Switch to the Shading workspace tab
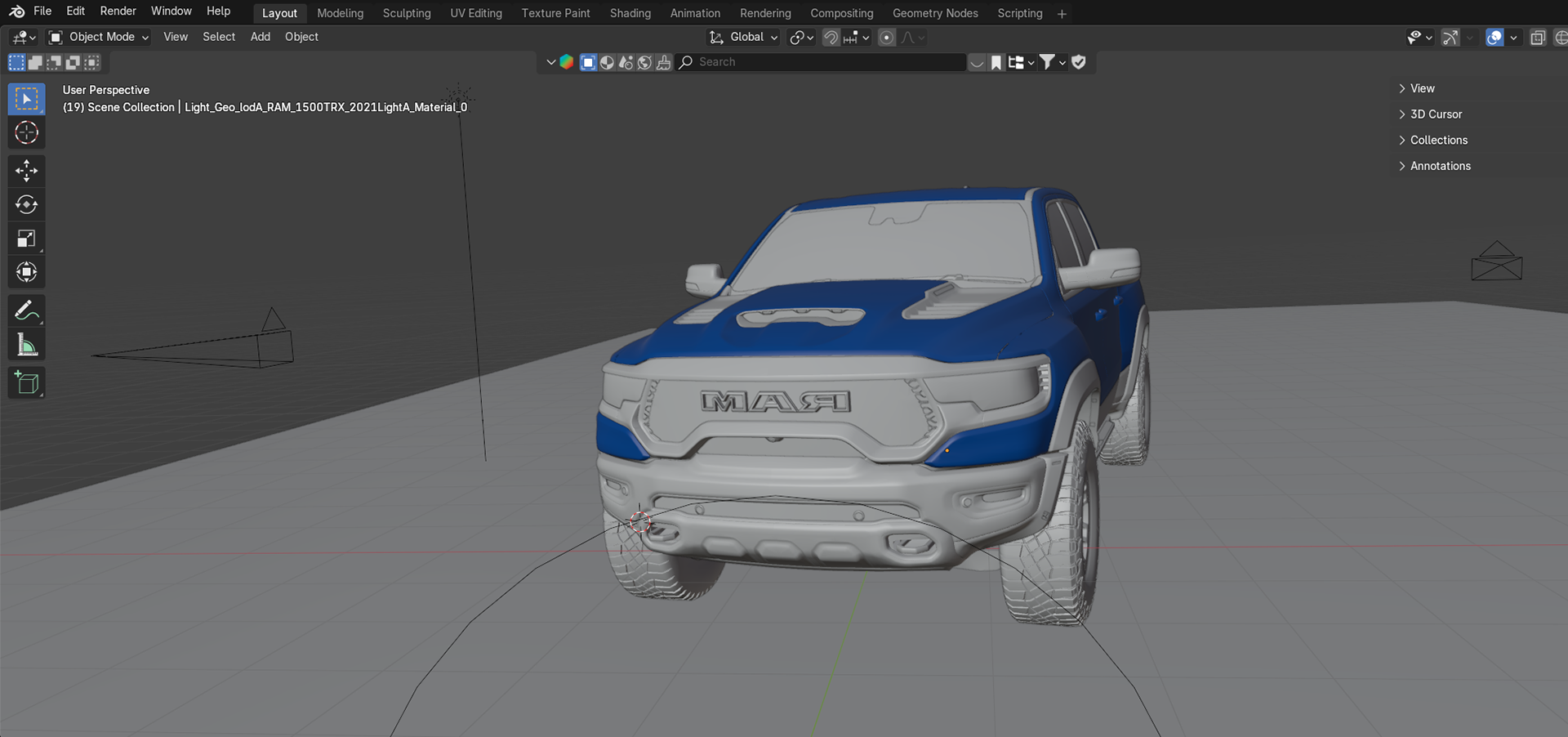 coord(630,13)
